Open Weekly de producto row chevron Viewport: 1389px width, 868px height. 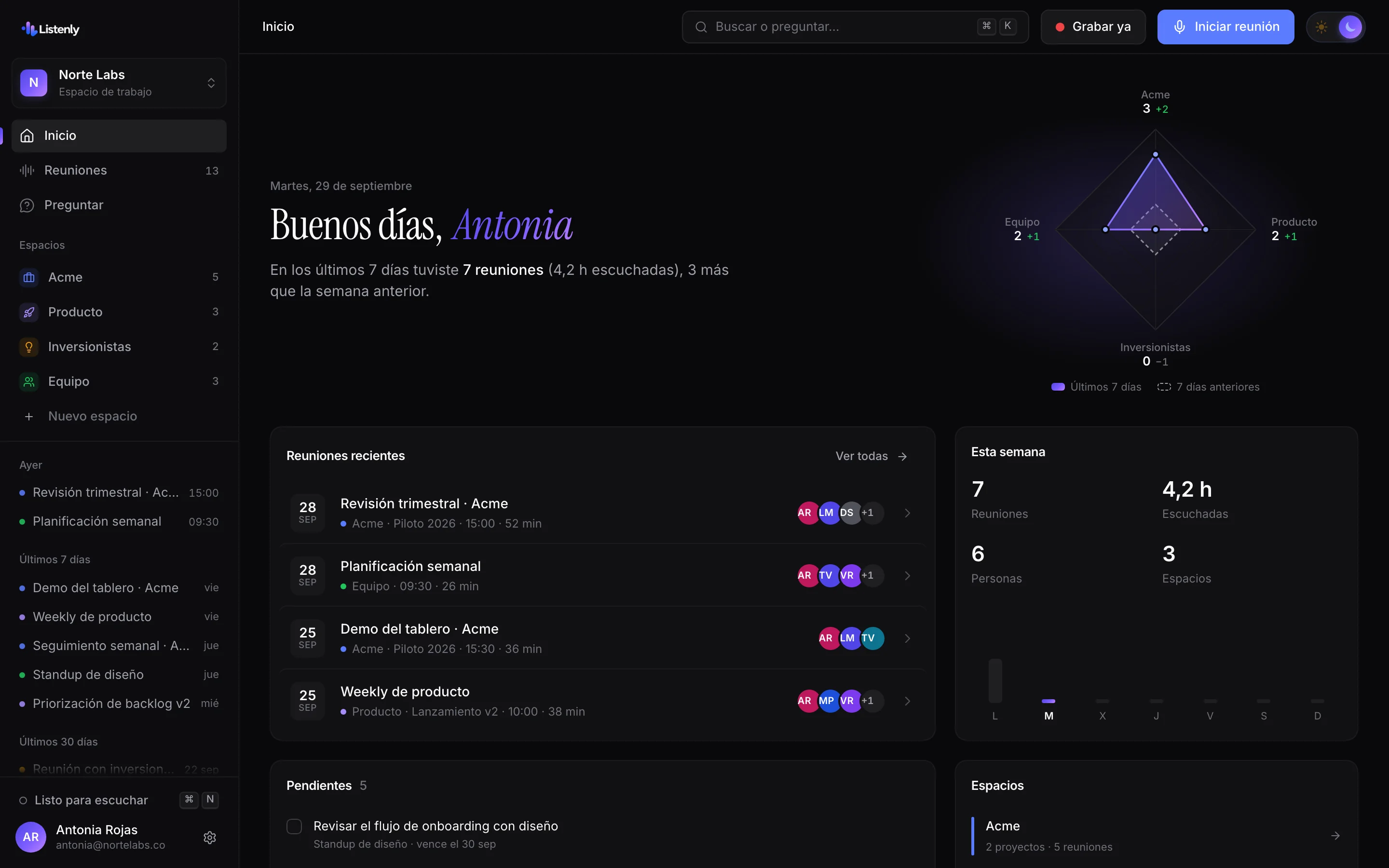[908, 701]
